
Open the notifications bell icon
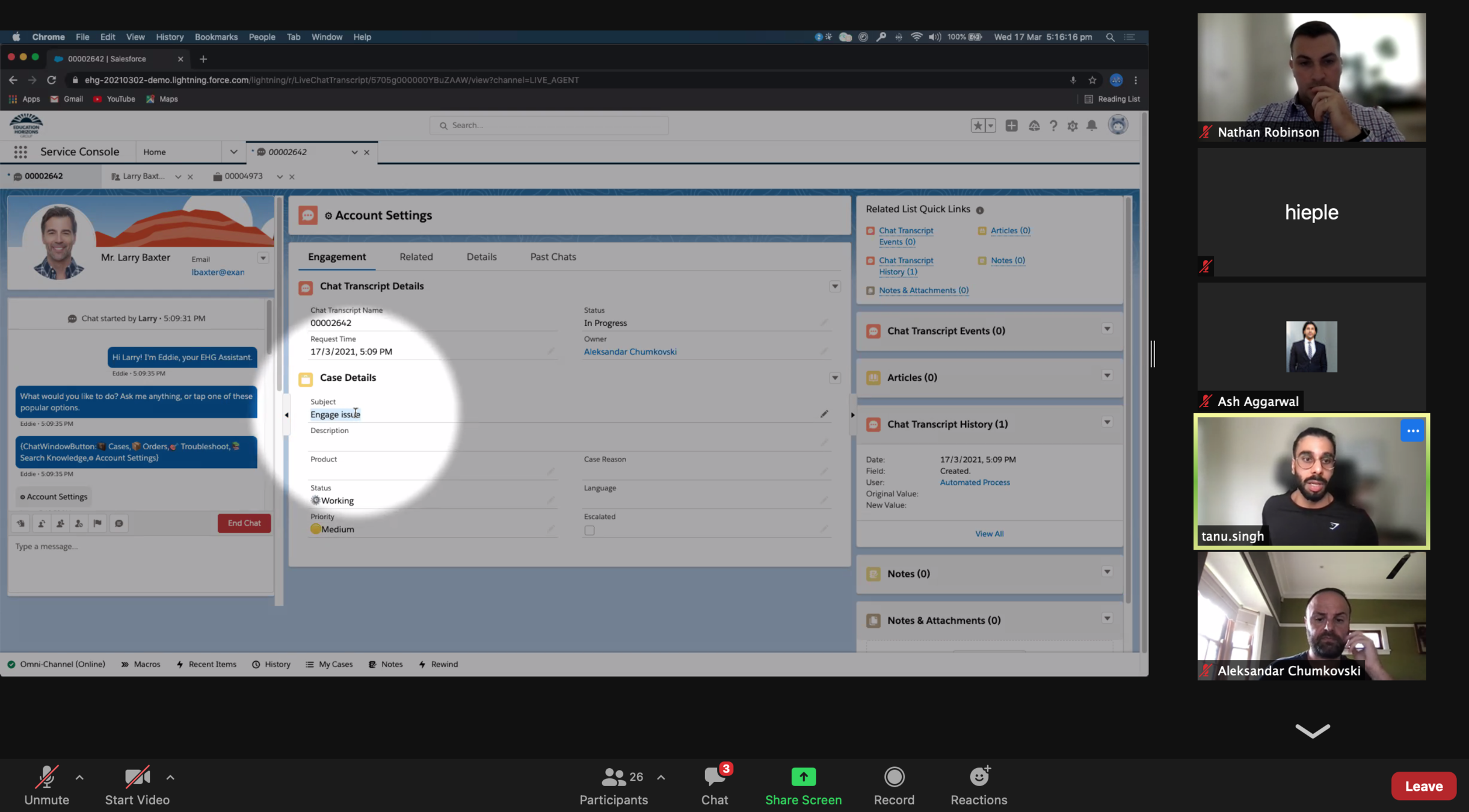pyautogui.click(x=1091, y=125)
